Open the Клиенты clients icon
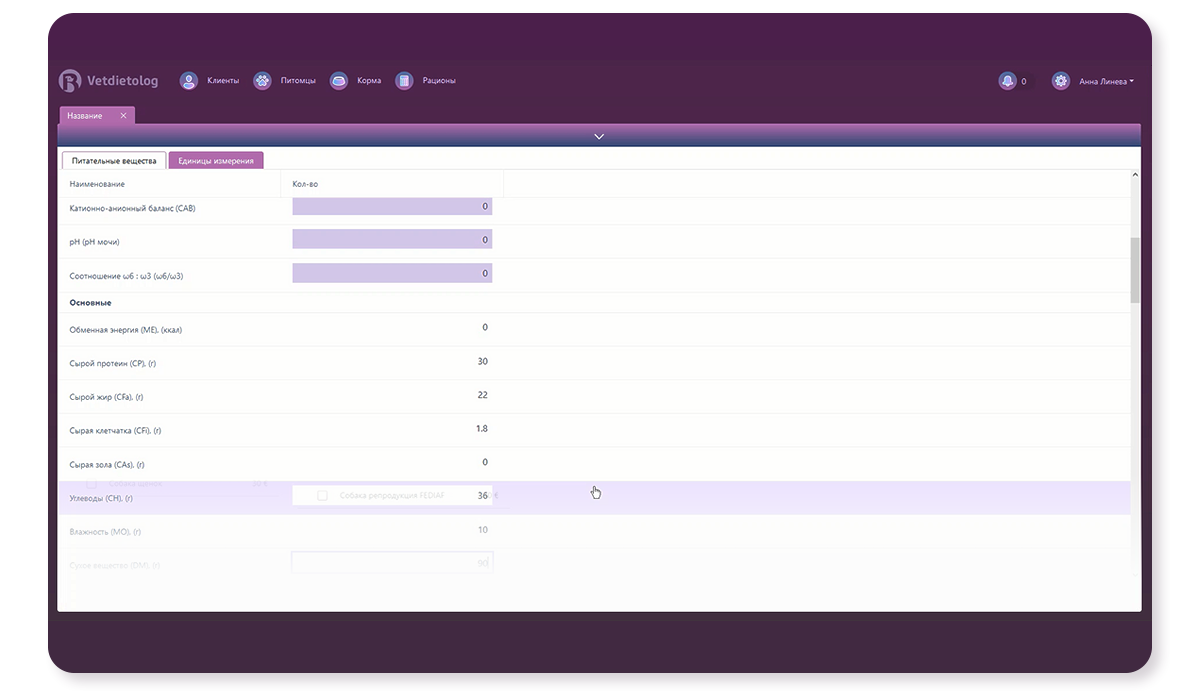The image size is (1200, 700). click(x=188, y=81)
